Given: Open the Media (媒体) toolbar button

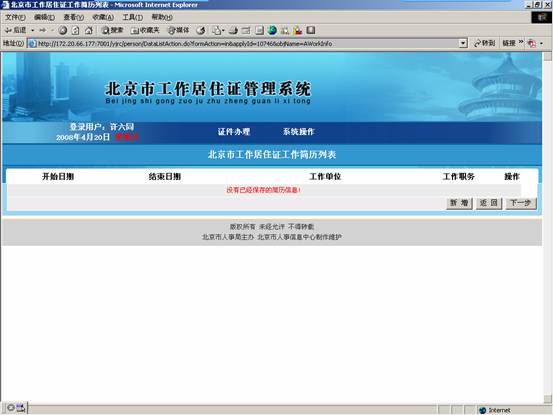Looking at the screenshot, I should point(178,31).
